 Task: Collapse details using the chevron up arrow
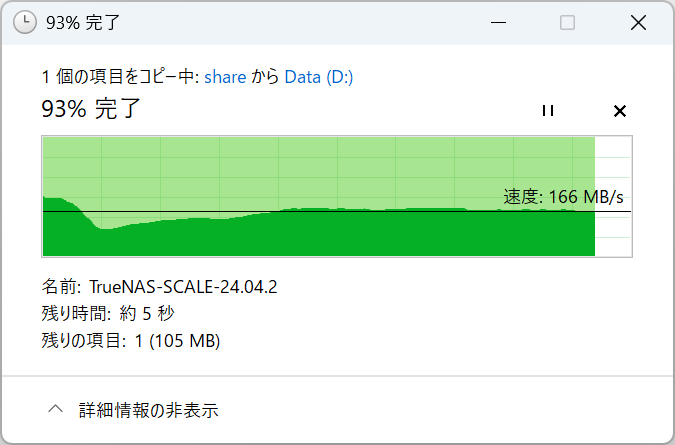click(x=56, y=409)
